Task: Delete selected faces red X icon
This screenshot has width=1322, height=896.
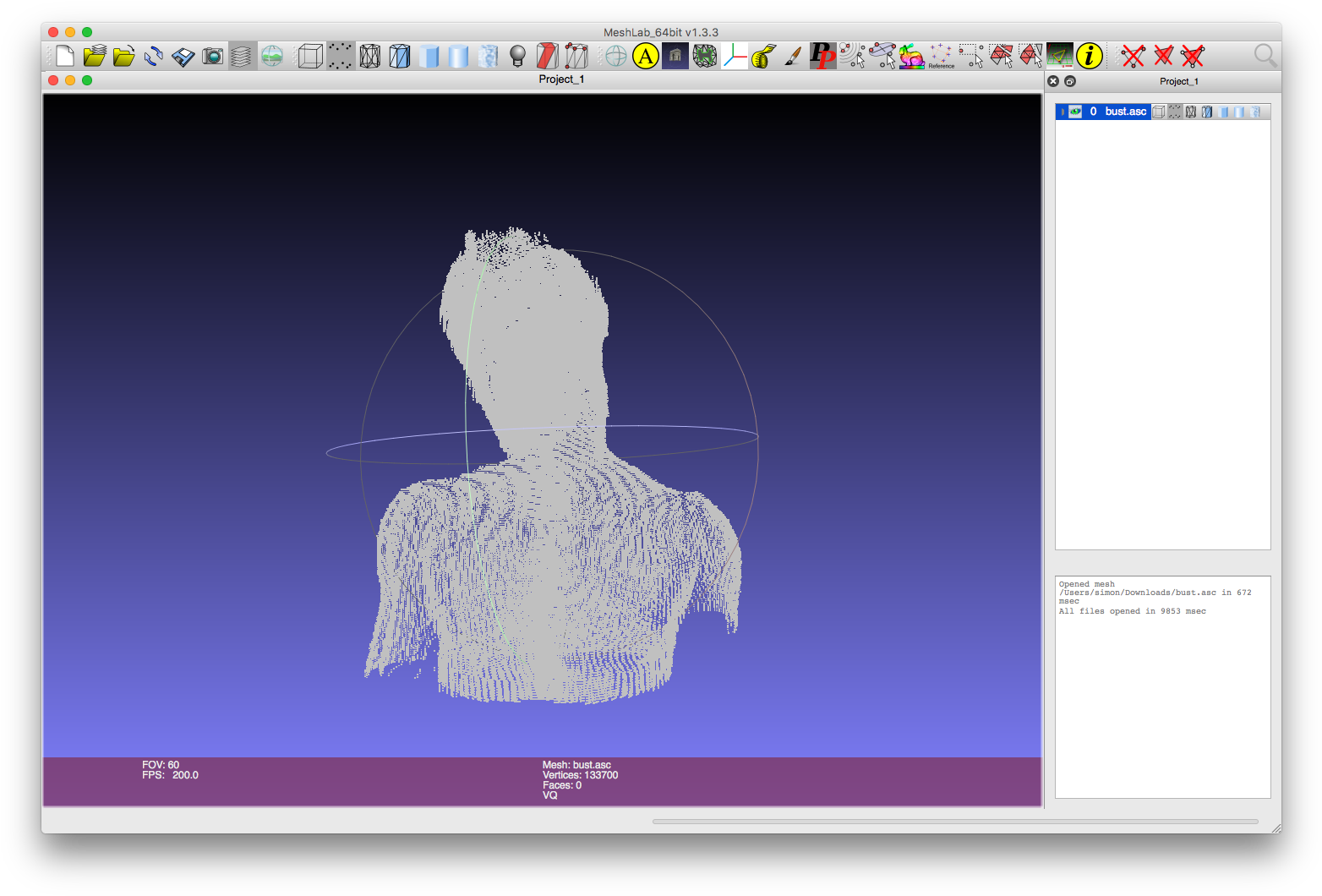Action: (1163, 57)
